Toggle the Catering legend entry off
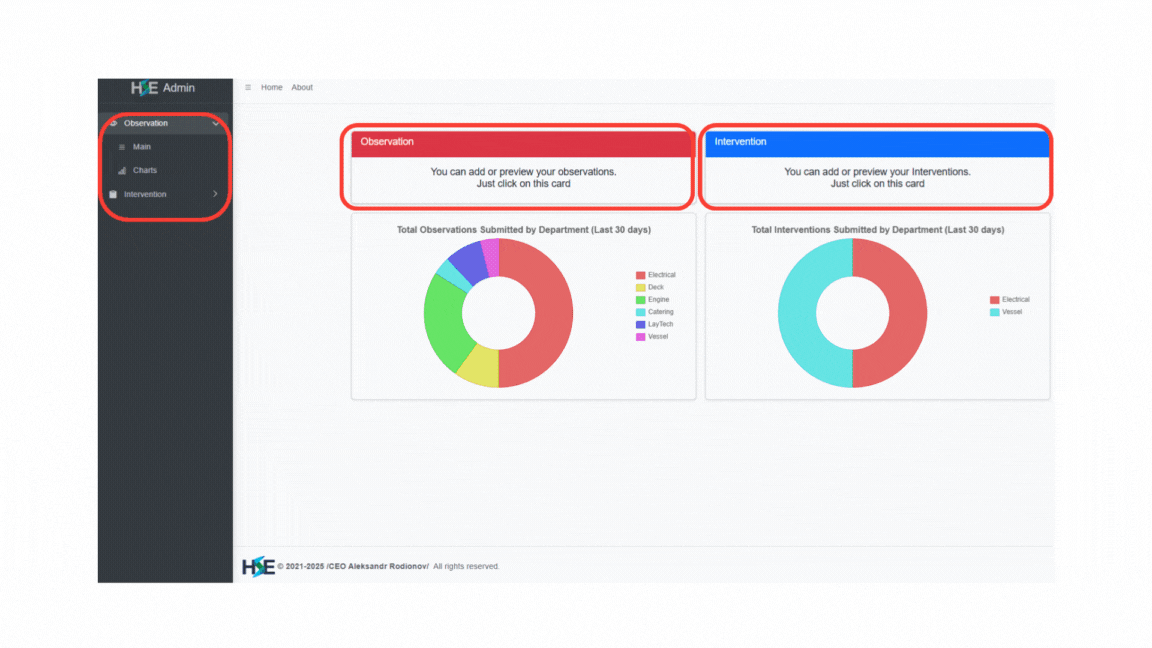Image resolution: width=1152 pixels, height=648 pixels. click(658, 311)
